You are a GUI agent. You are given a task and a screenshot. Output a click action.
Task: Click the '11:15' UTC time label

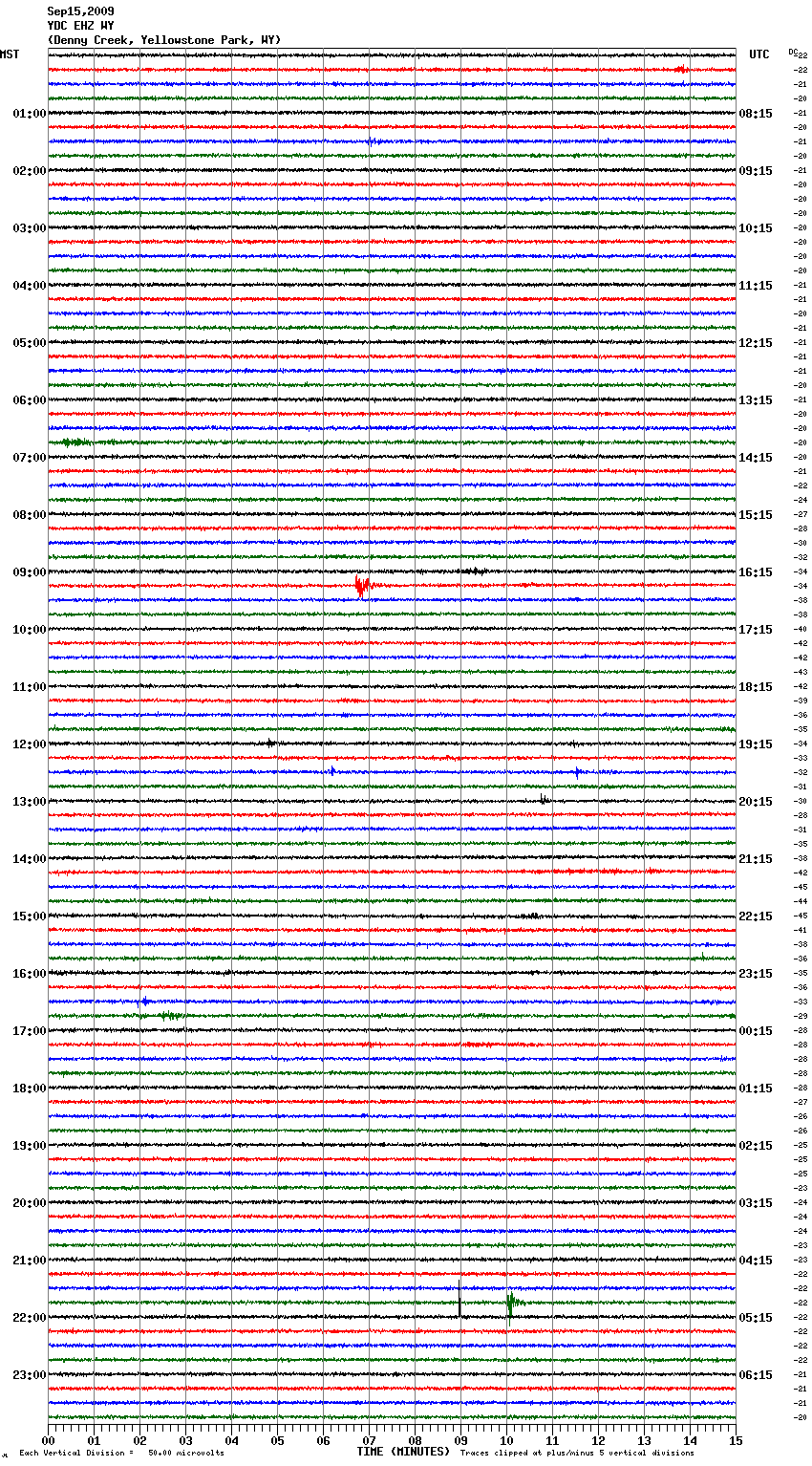click(x=756, y=286)
